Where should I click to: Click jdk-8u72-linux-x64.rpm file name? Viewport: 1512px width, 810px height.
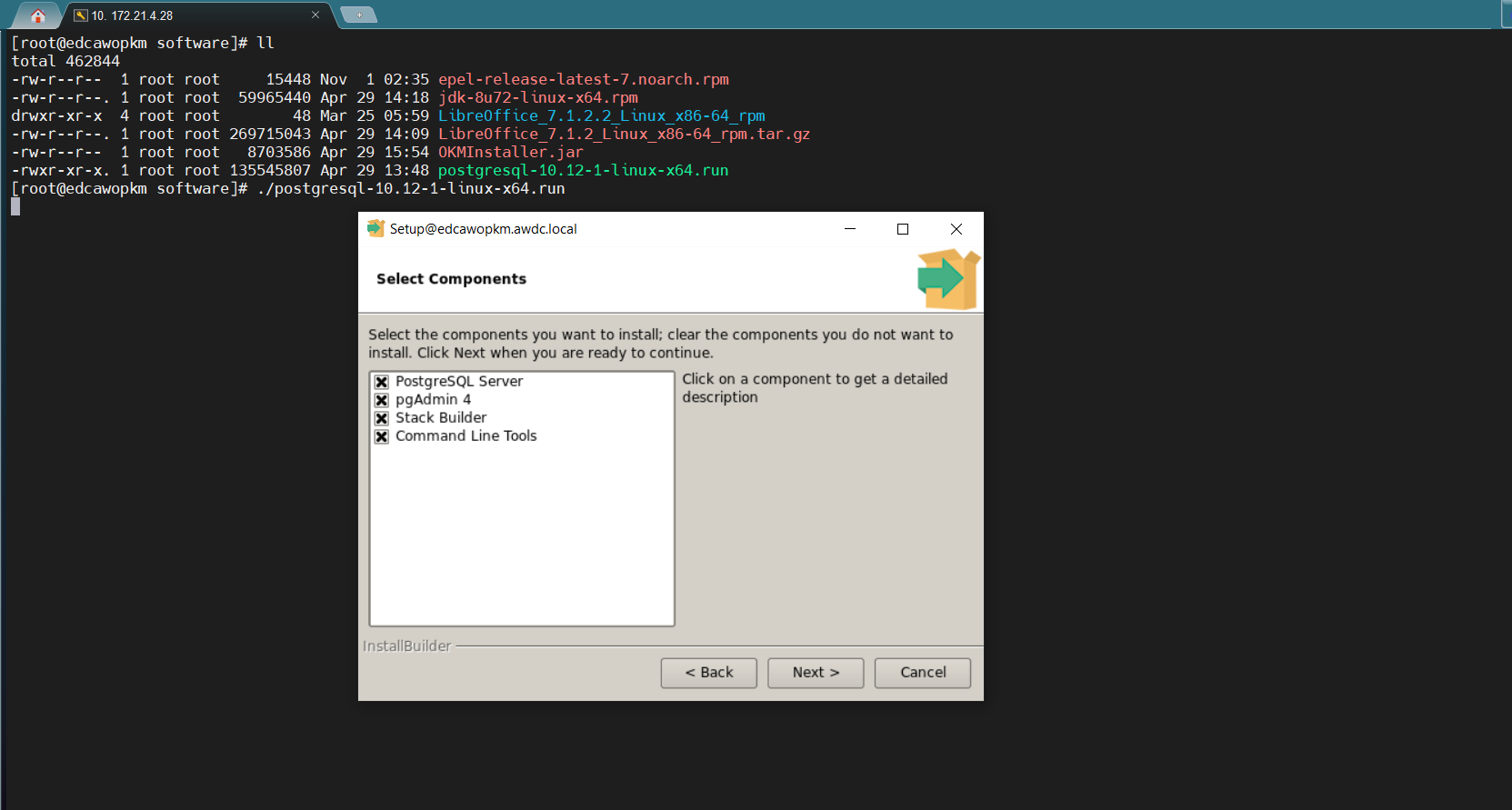[x=538, y=97]
